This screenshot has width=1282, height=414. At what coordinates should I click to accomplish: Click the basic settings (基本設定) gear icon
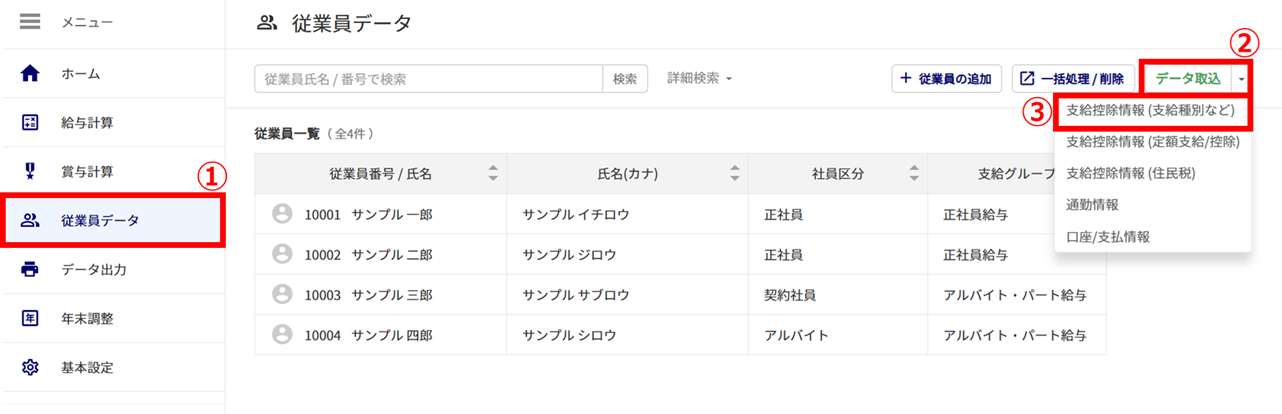(x=30, y=367)
